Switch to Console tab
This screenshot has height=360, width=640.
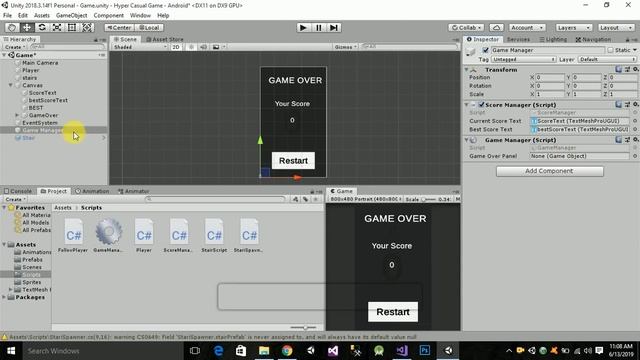coord(18,191)
